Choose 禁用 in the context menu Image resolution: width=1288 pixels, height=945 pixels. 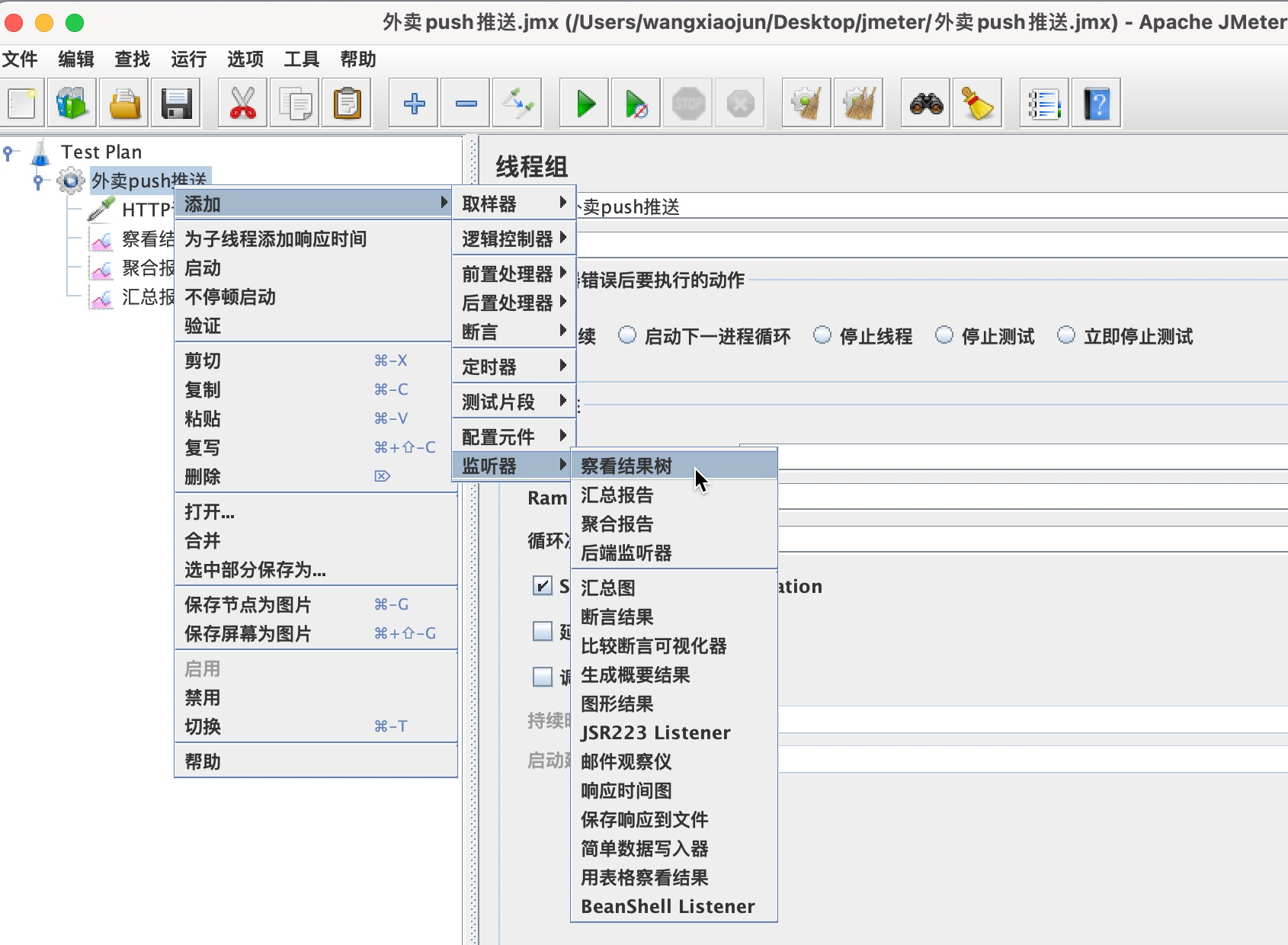tap(316, 697)
